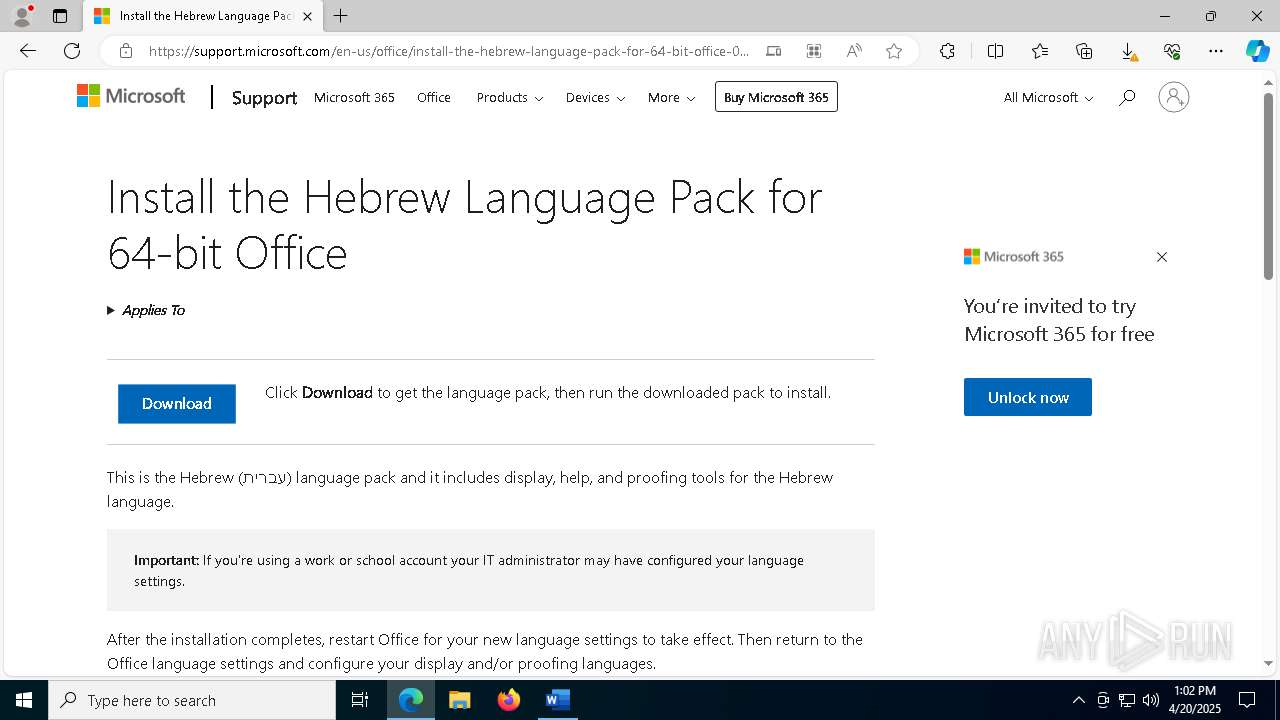This screenshot has width=1280, height=720.
Task: View site information lock icon
Action: (125, 51)
